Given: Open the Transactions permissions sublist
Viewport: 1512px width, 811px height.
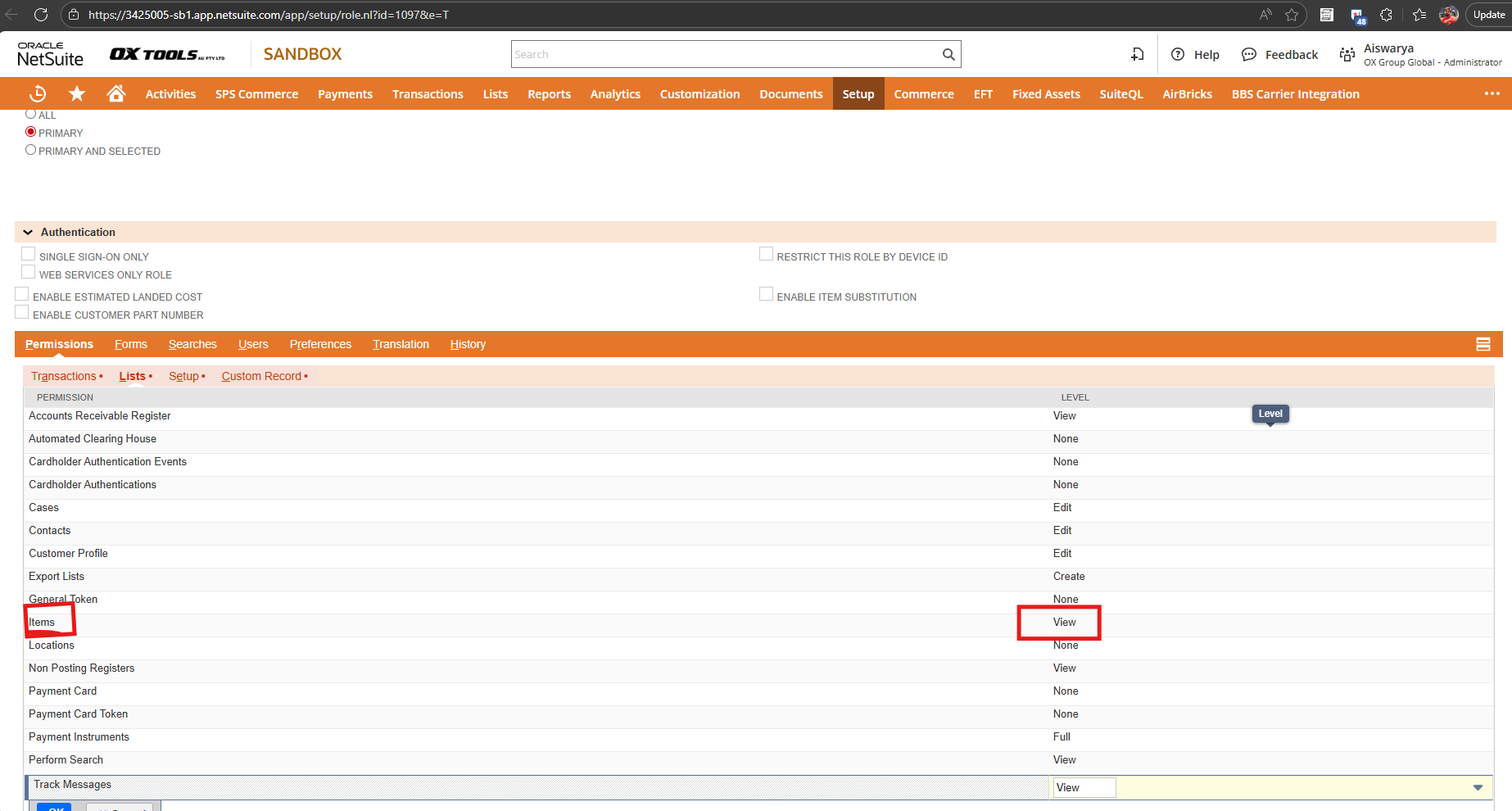Looking at the screenshot, I should (x=64, y=377).
